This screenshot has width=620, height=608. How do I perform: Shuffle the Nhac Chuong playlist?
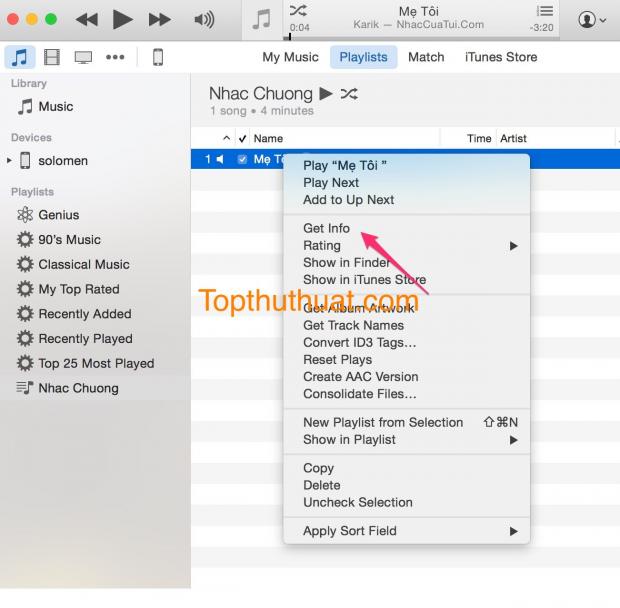349,94
